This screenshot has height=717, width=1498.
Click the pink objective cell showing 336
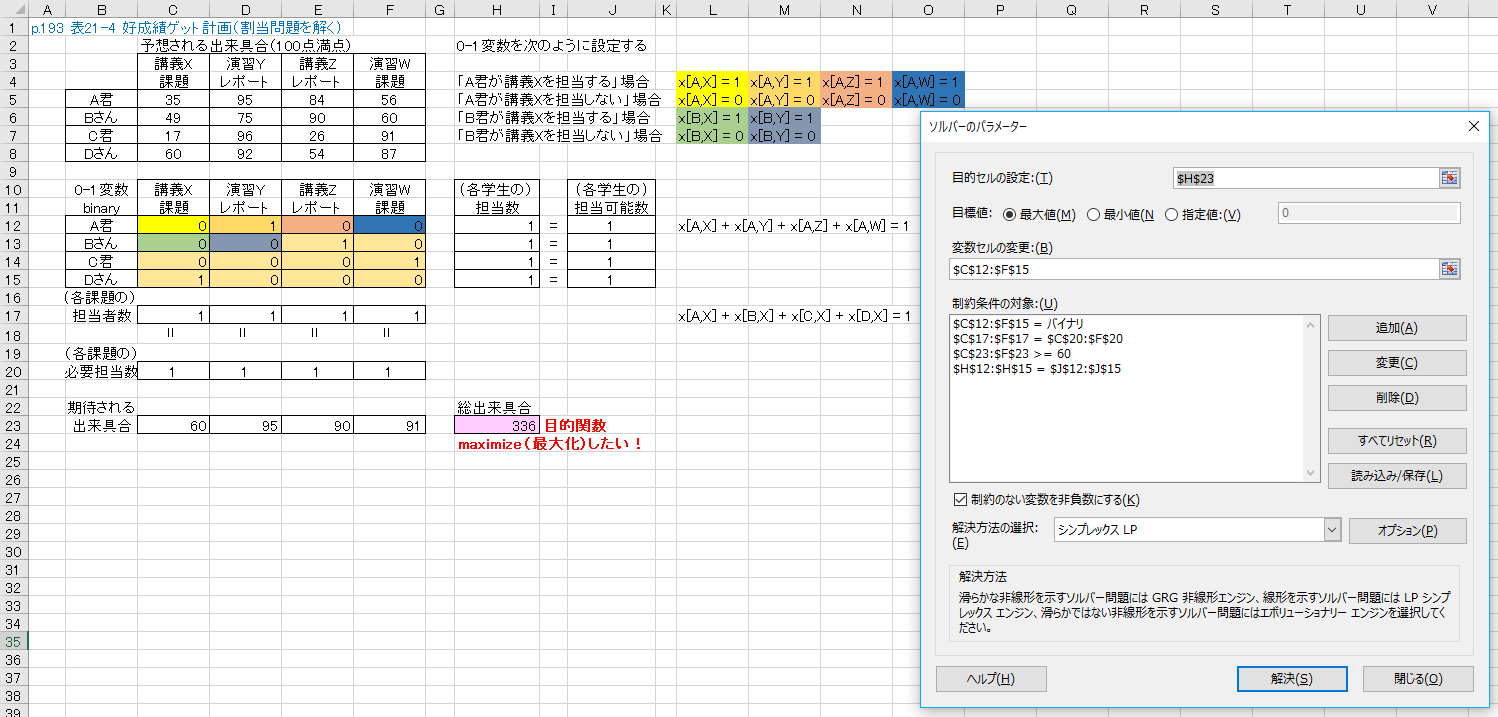click(497, 425)
